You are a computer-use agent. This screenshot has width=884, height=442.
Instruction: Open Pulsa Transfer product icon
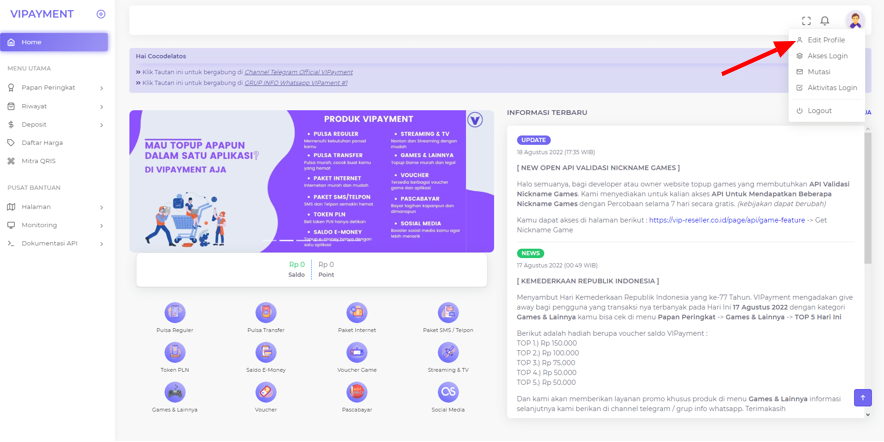point(266,312)
